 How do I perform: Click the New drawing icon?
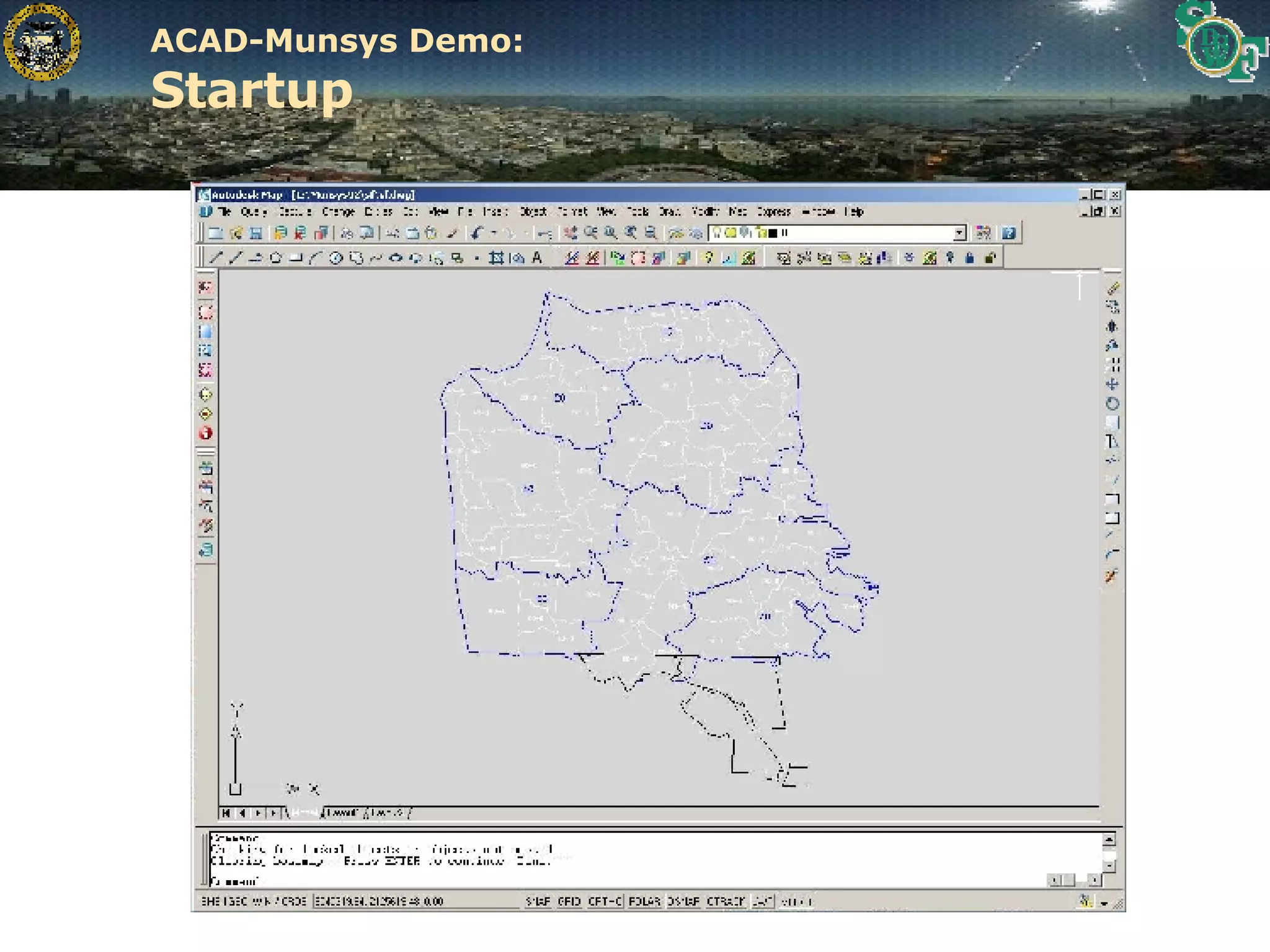pyautogui.click(x=215, y=233)
